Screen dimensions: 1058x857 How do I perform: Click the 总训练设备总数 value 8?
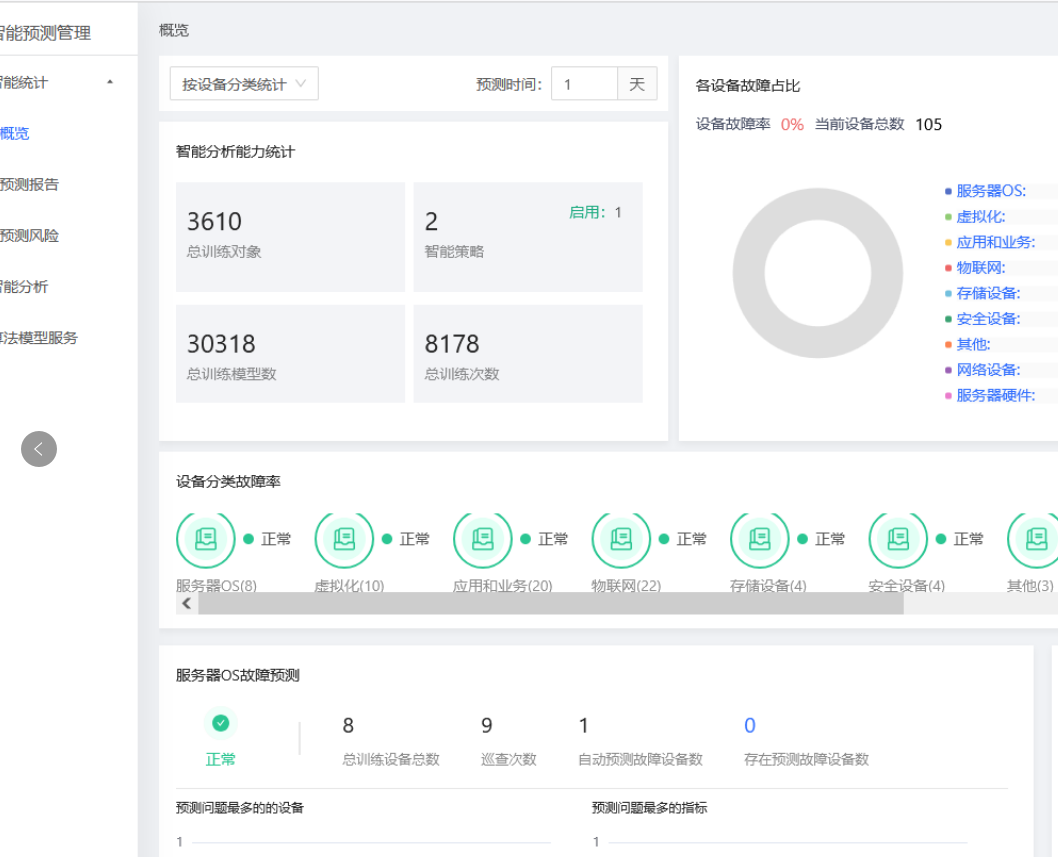coord(348,725)
